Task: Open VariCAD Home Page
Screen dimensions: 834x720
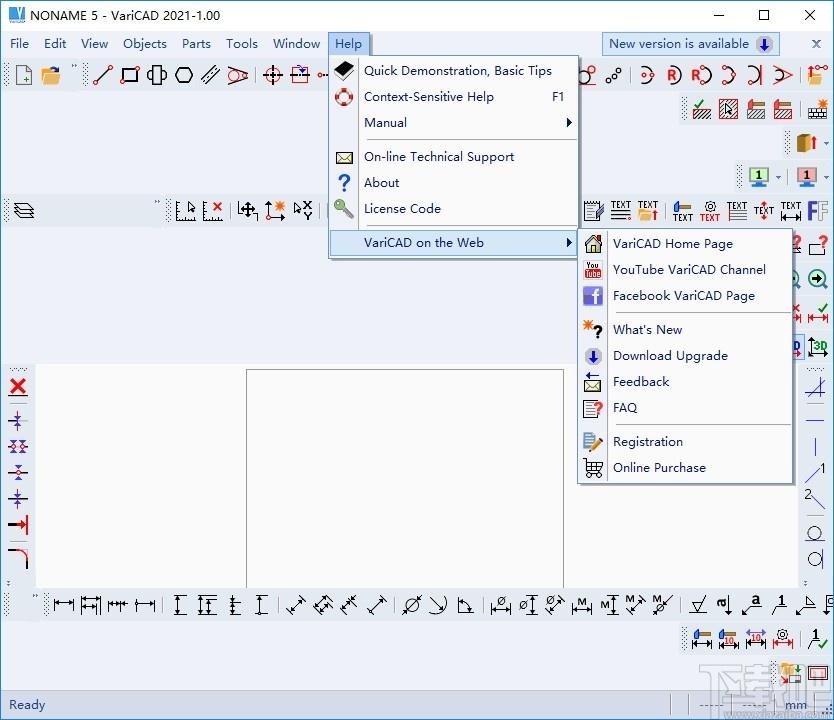Action: [x=686, y=244]
